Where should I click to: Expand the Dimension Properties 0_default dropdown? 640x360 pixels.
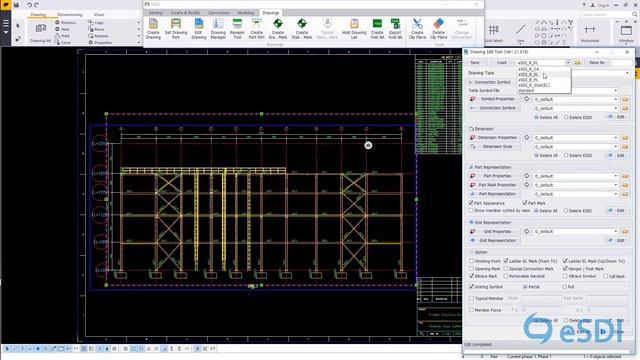[616, 138]
